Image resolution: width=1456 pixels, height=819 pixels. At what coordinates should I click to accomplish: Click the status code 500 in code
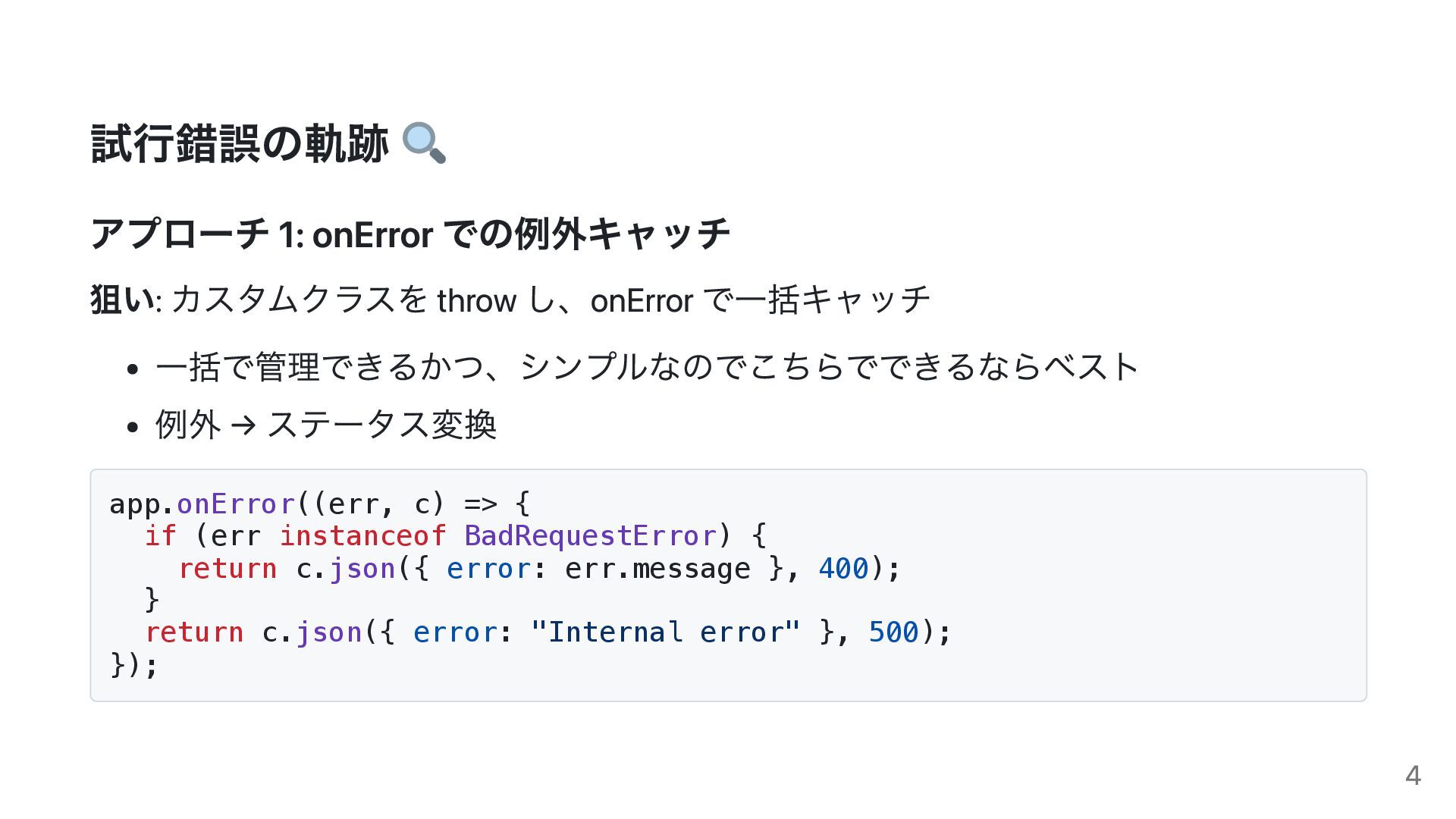tap(893, 632)
